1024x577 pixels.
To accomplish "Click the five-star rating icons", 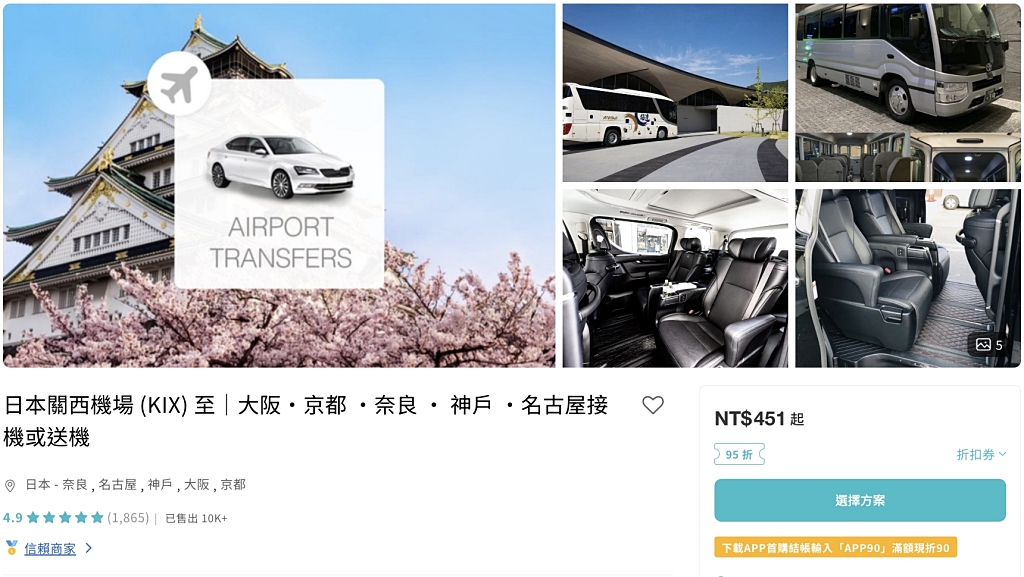I will pos(65,518).
